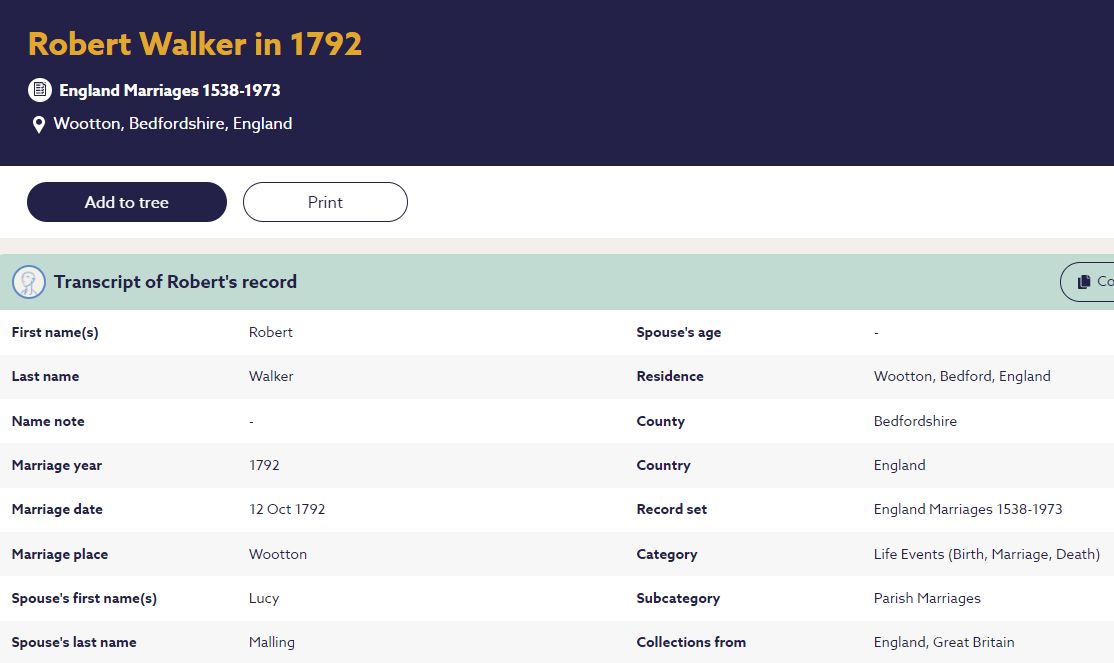Select Wootton, Bedfordshire, England location text
The width and height of the screenshot is (1114, 663).
[173, 124]
